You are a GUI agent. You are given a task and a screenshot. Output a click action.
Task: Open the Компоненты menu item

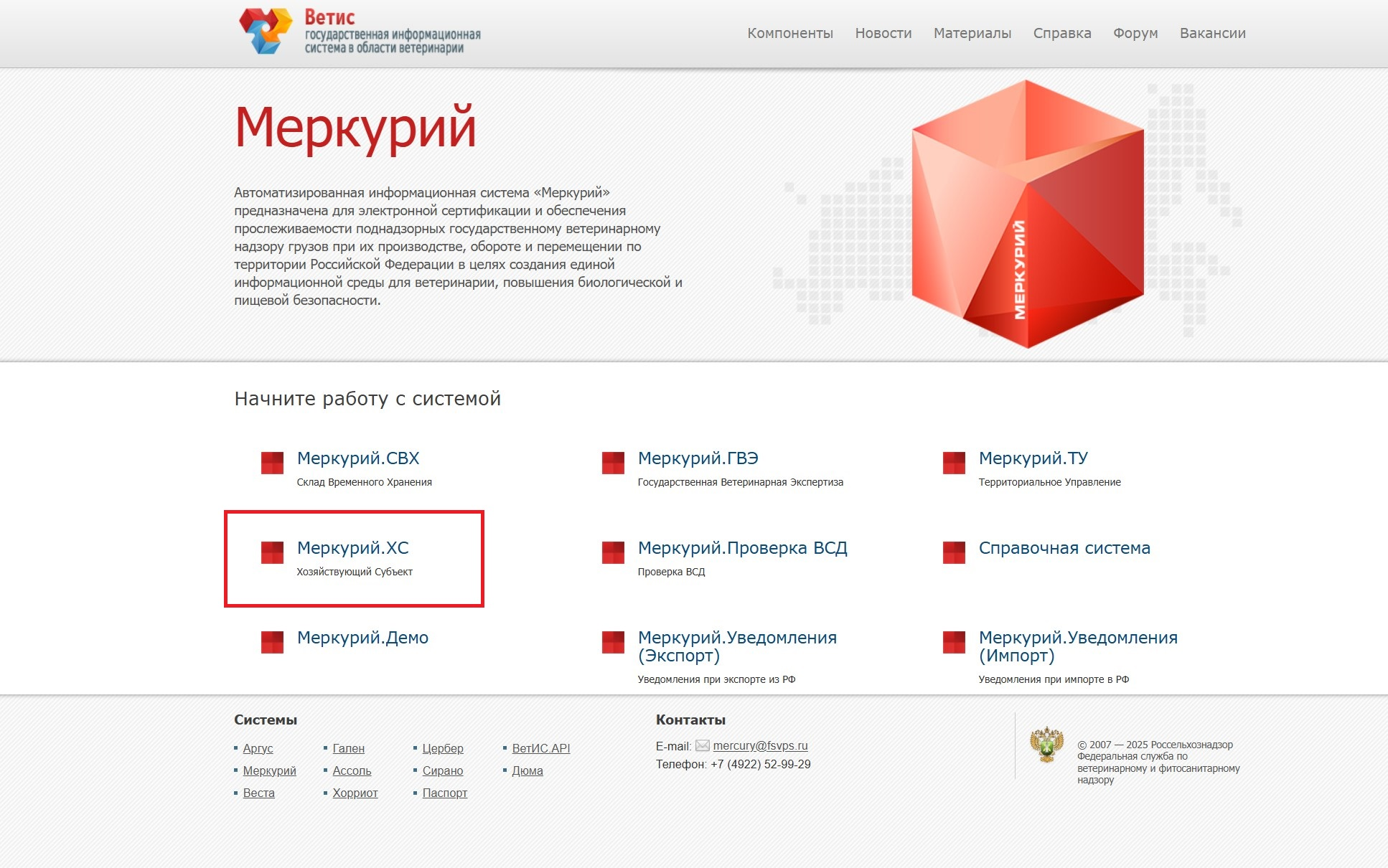click(789, 33)
